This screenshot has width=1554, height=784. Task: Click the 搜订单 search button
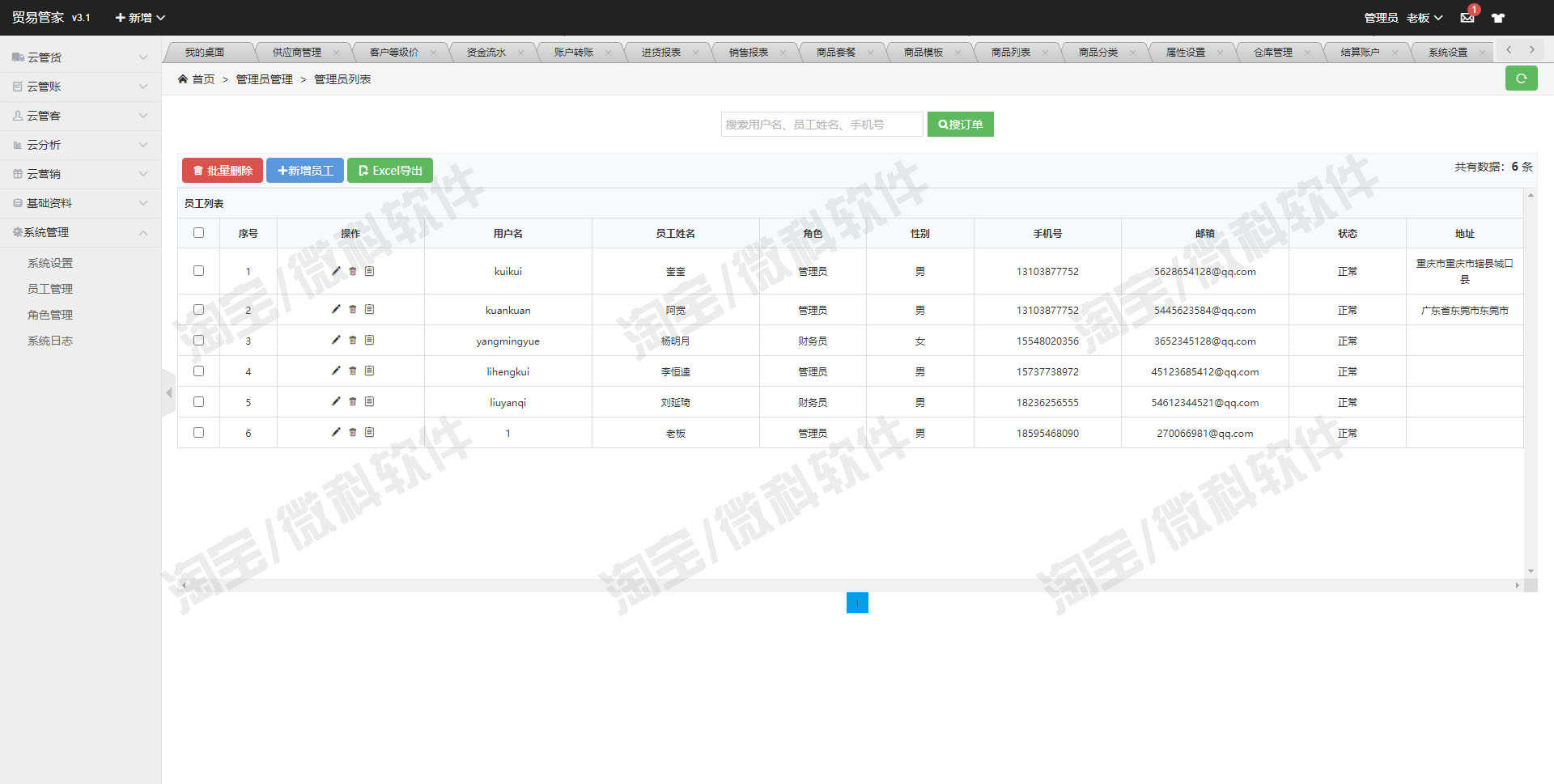tap(961, 124)
